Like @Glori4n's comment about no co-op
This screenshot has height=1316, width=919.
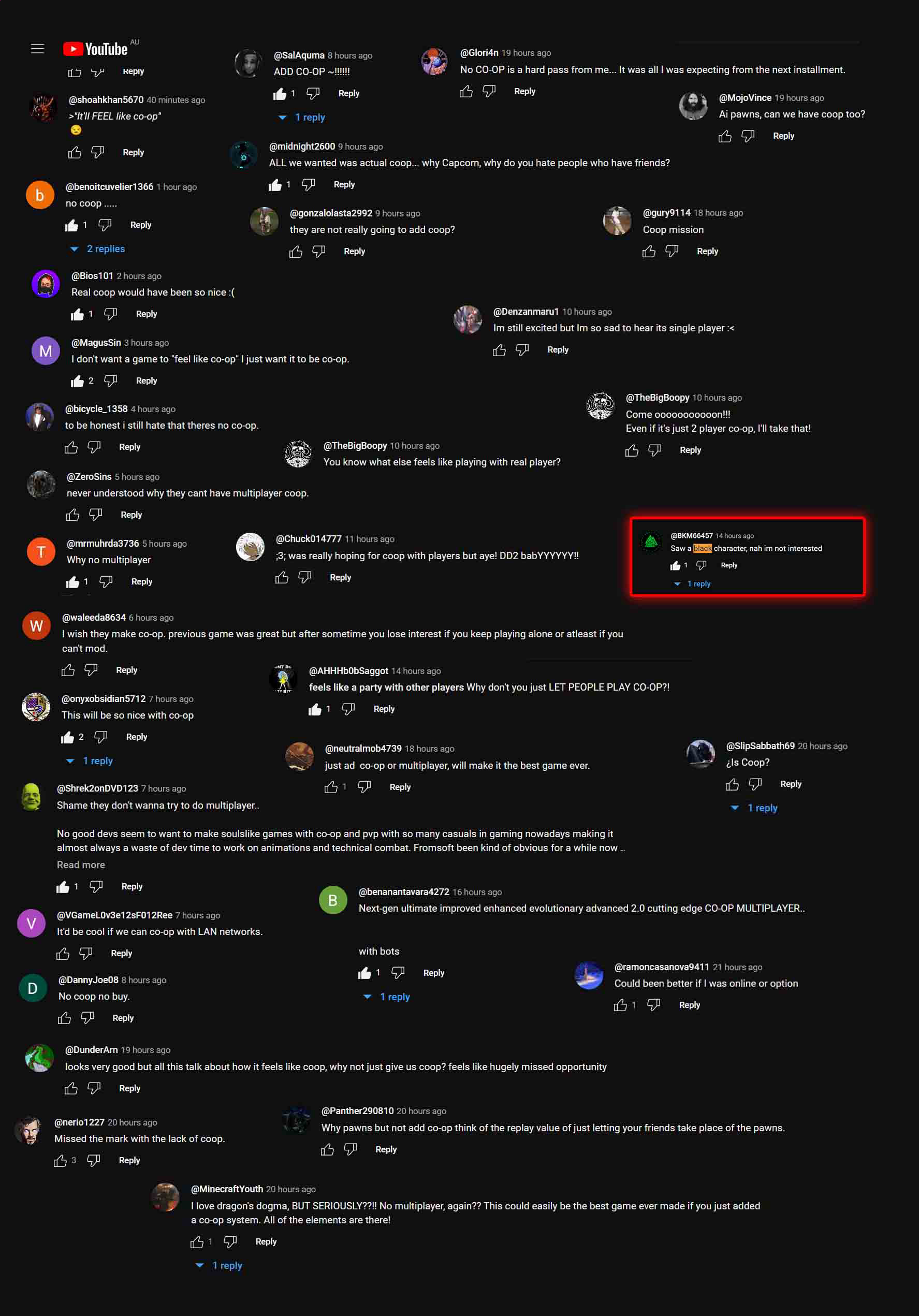[466, 91]
